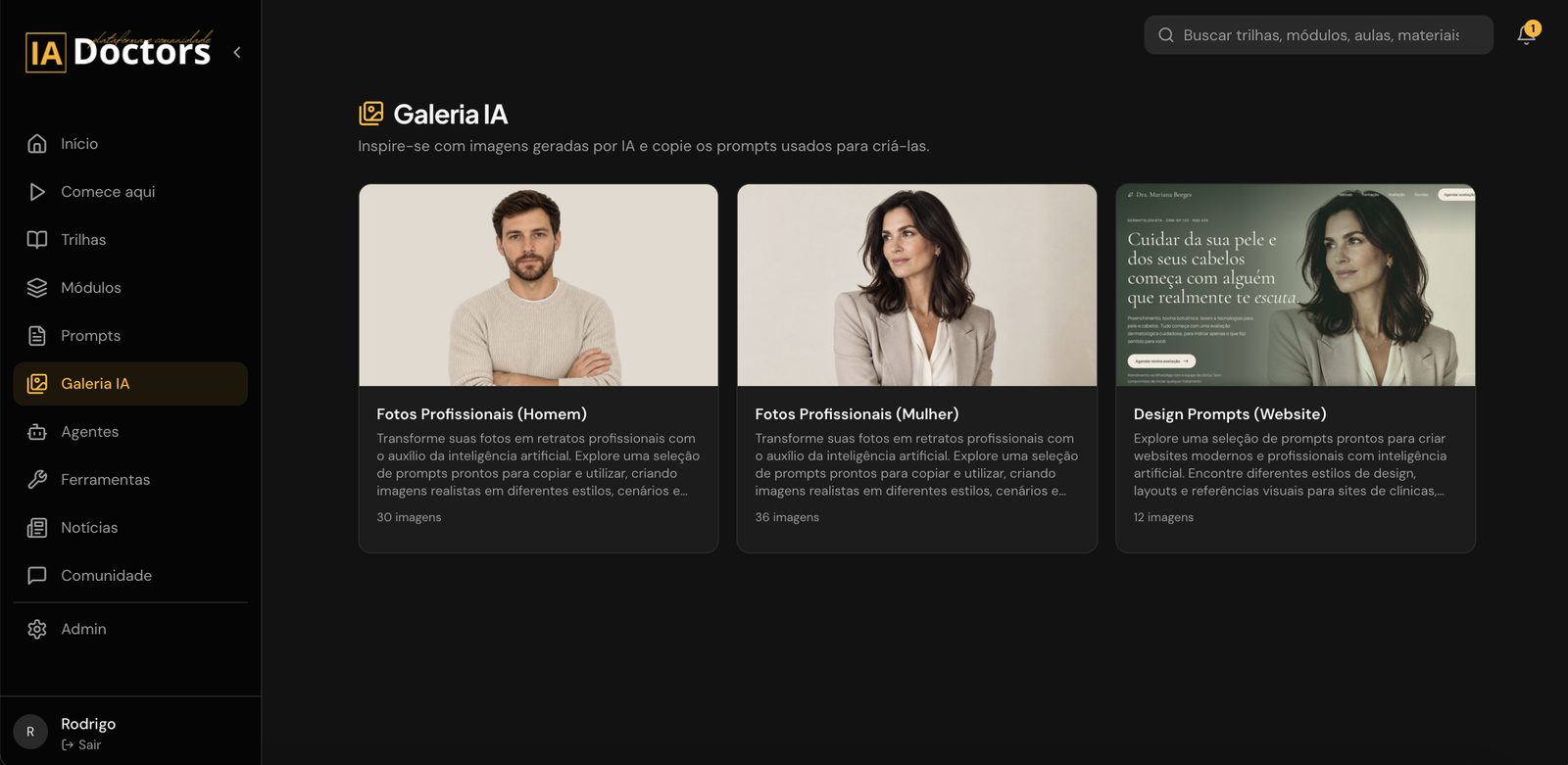
Task: Go to Ferramentas
Action: 130,480
